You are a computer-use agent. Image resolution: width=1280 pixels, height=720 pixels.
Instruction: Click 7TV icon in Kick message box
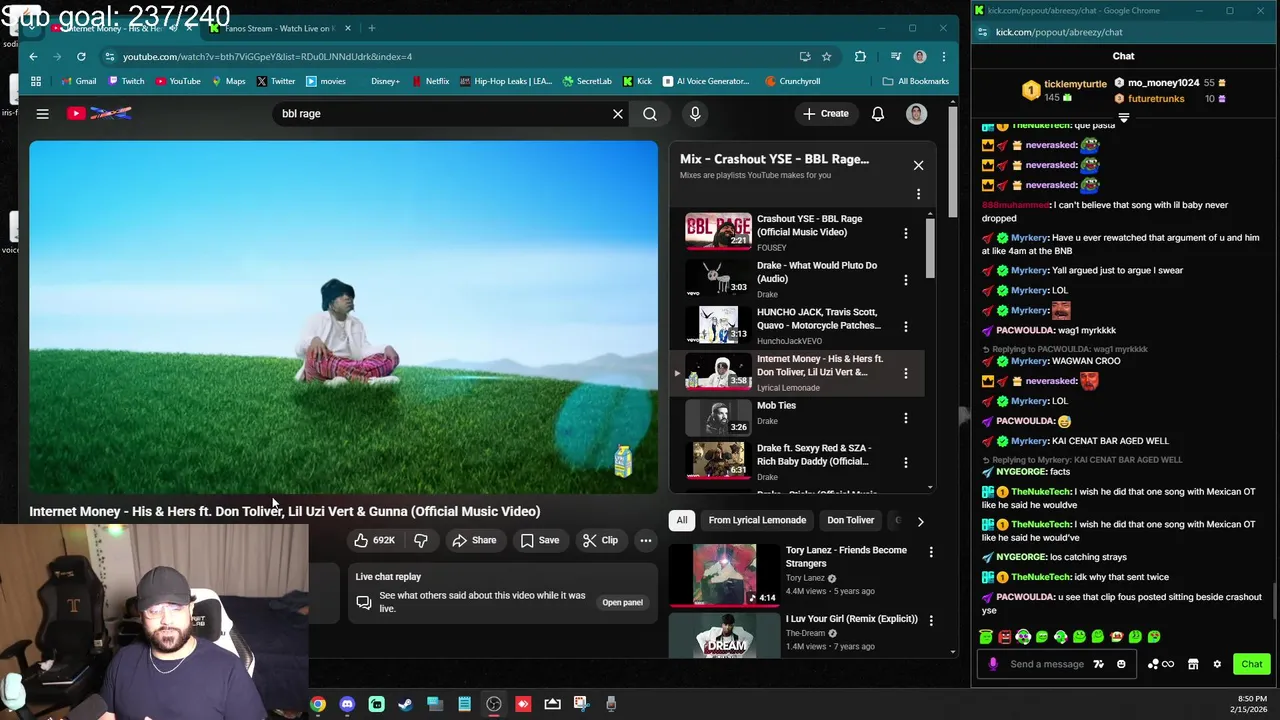pos(1098,664)
